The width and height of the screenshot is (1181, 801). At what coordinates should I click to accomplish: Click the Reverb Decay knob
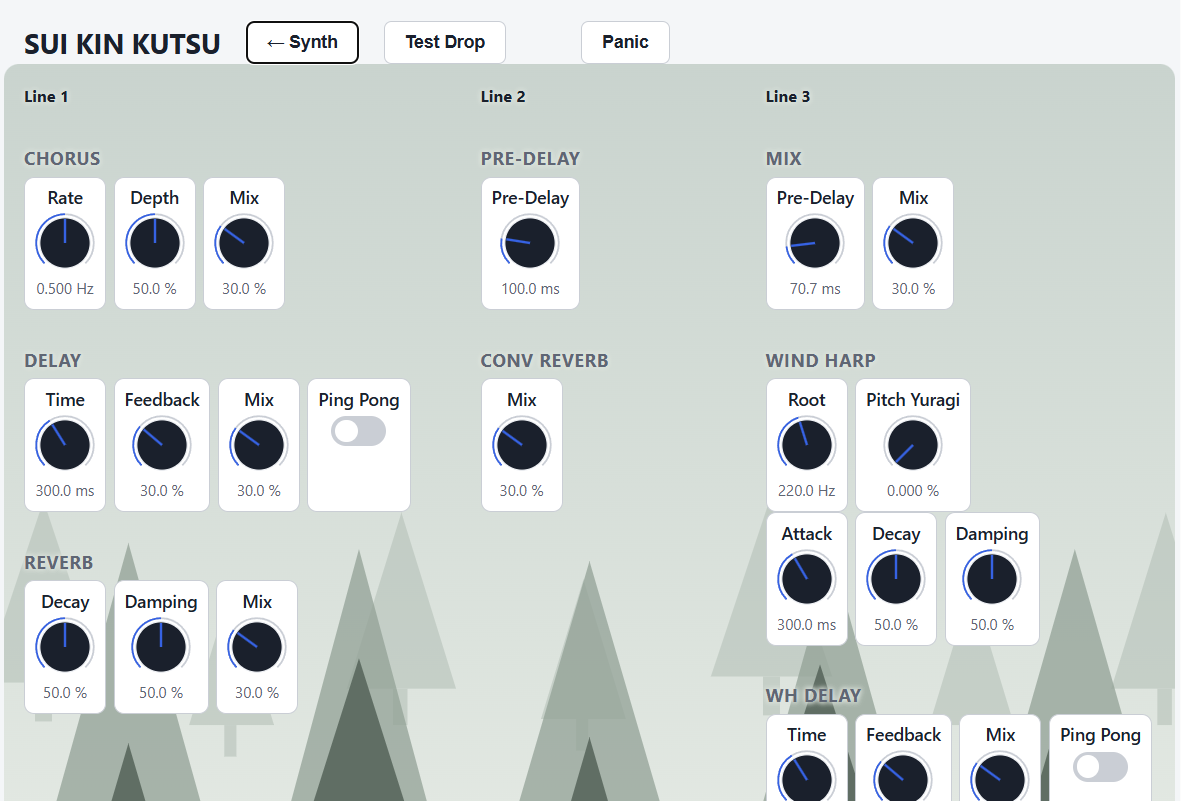[65, 647]
